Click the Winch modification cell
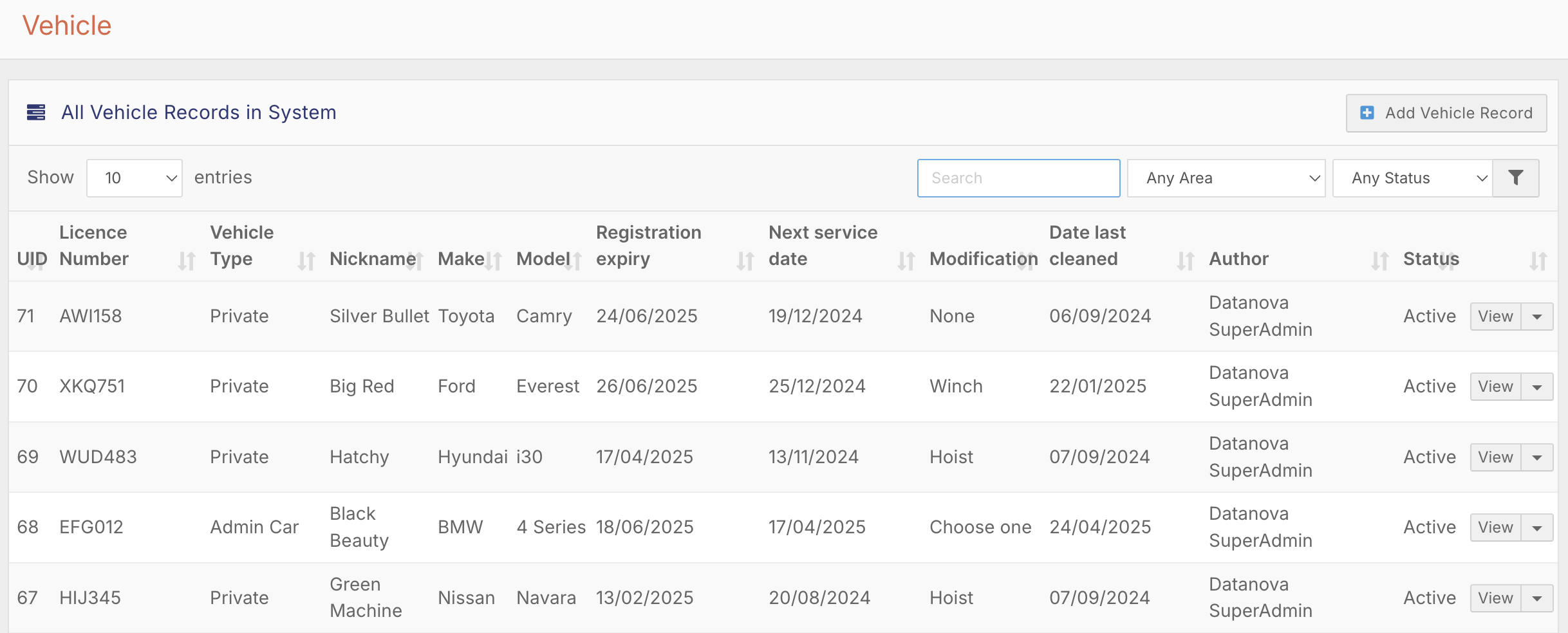This screenshot has height=633, width=1568. tap(957, 386)
